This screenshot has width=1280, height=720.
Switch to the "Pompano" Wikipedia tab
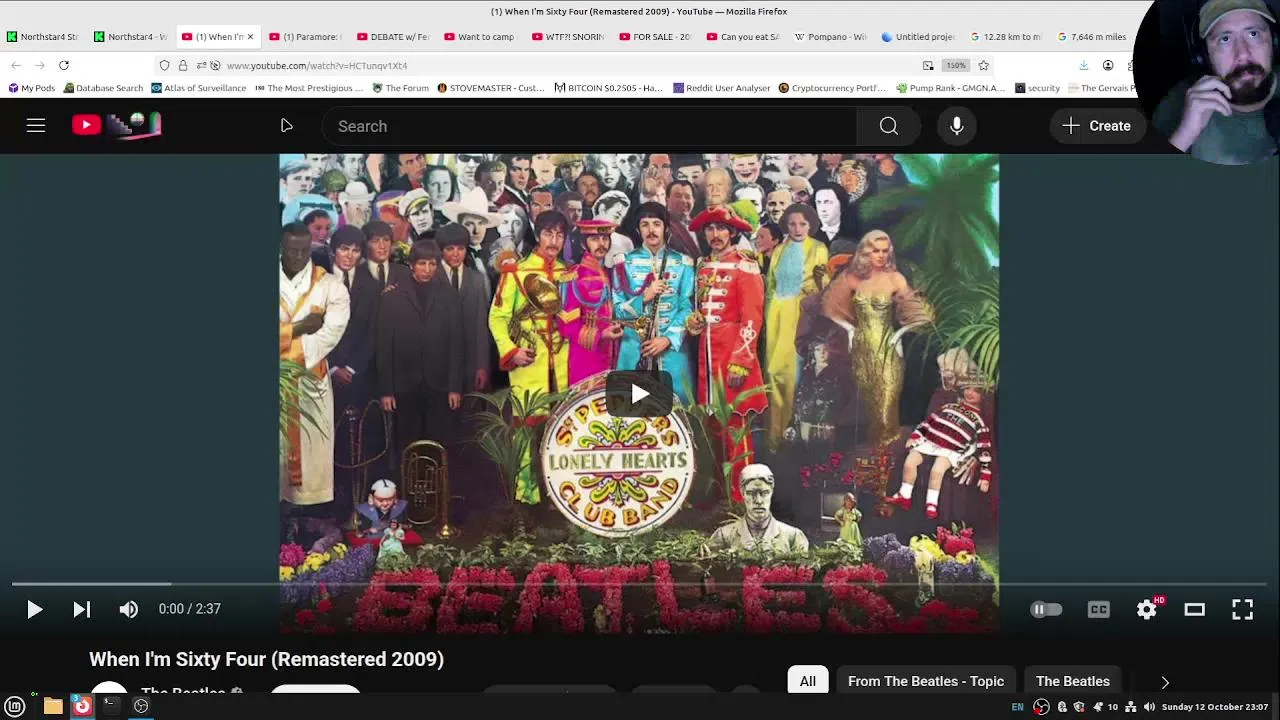click(830, 37)
